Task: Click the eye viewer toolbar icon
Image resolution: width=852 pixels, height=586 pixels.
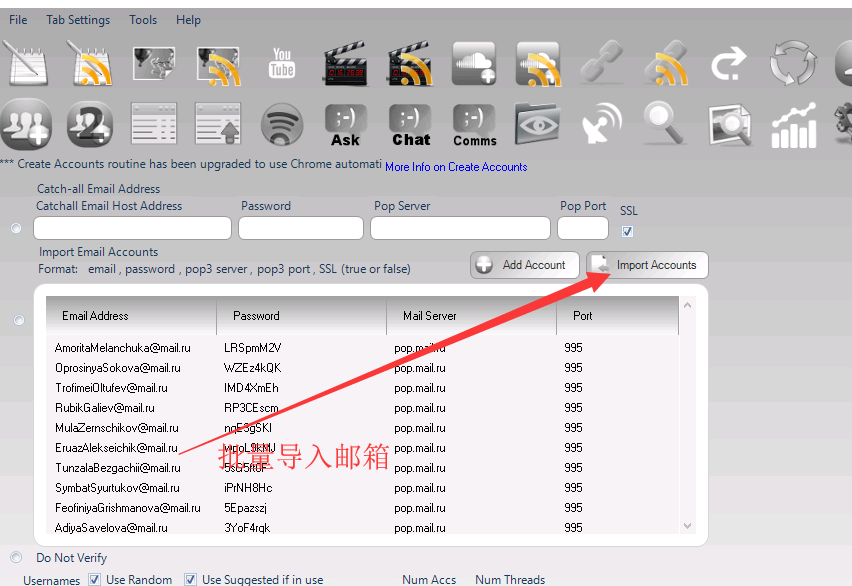Action: 538,124
